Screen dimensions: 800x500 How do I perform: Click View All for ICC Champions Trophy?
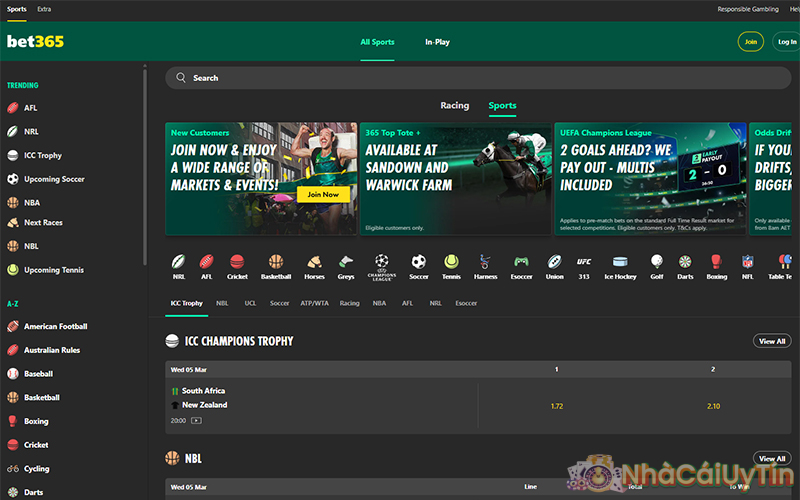tap(772, 341)
